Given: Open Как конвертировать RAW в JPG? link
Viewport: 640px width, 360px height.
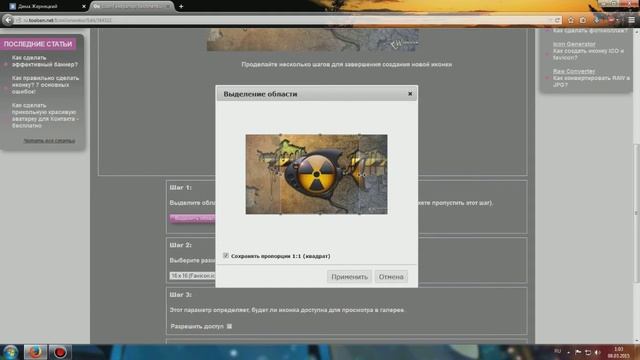Looking at the screenshot, I should [591, 81].
